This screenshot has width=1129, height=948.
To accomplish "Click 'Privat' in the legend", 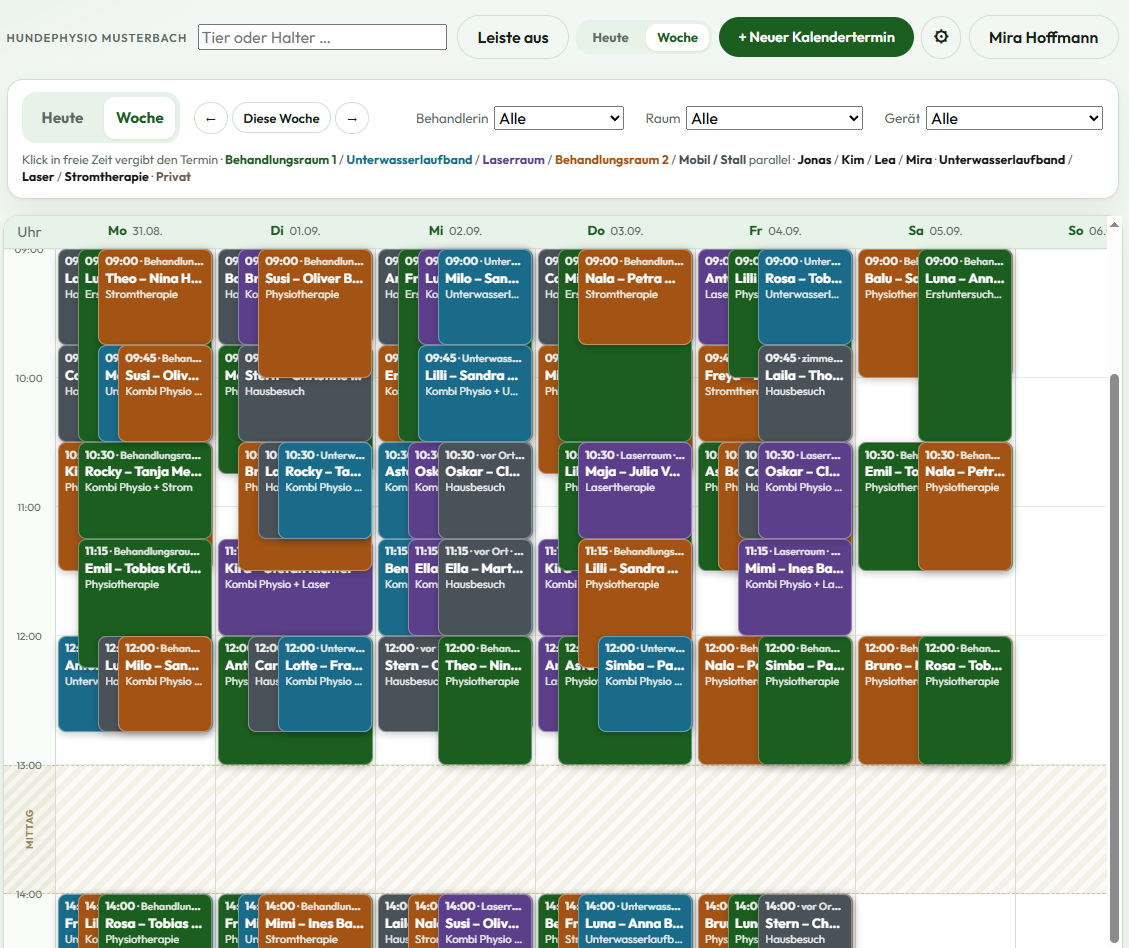I will coord(174,177).
